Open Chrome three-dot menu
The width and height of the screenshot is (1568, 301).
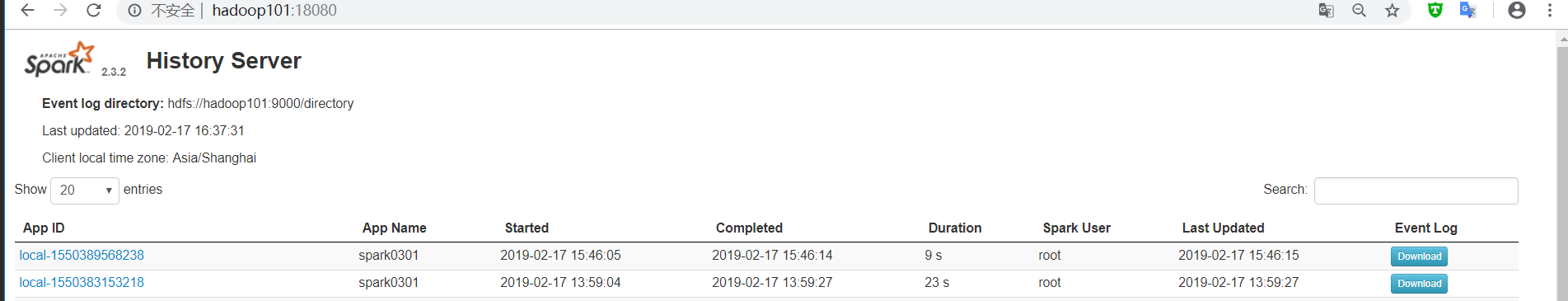(1550, 11)
